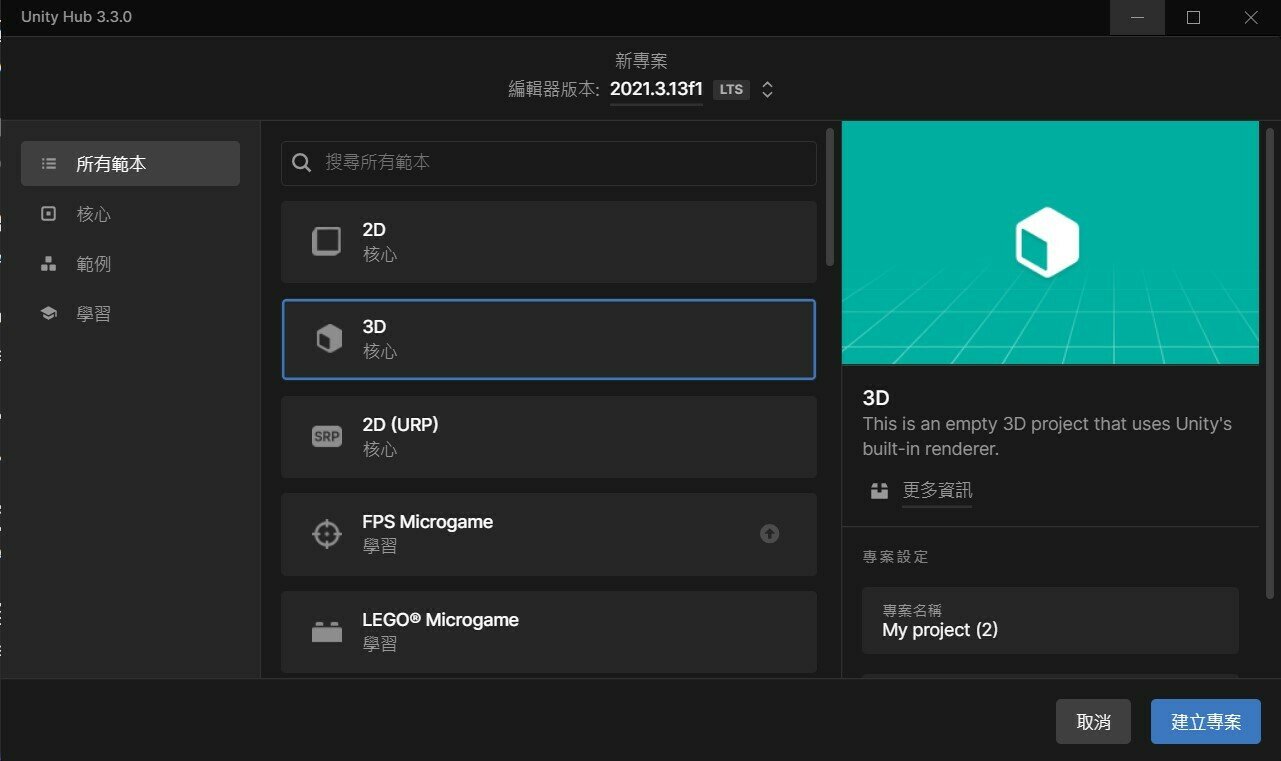Minimize the Unity Hub window
Image resolution: width=1281 pixels, height=761 pixels.
(x=1137, y=18)
